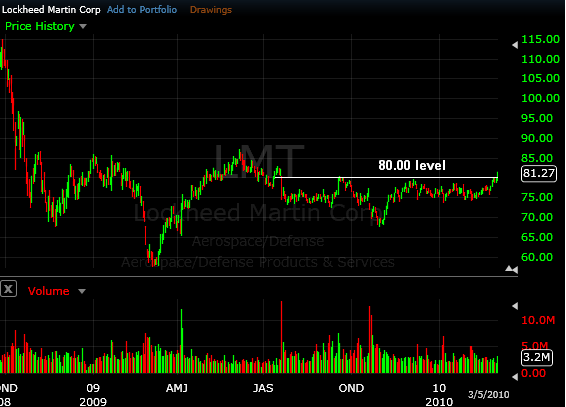Click the Price History label
This screenshot has height=407, width=566.
click(40, 26)
